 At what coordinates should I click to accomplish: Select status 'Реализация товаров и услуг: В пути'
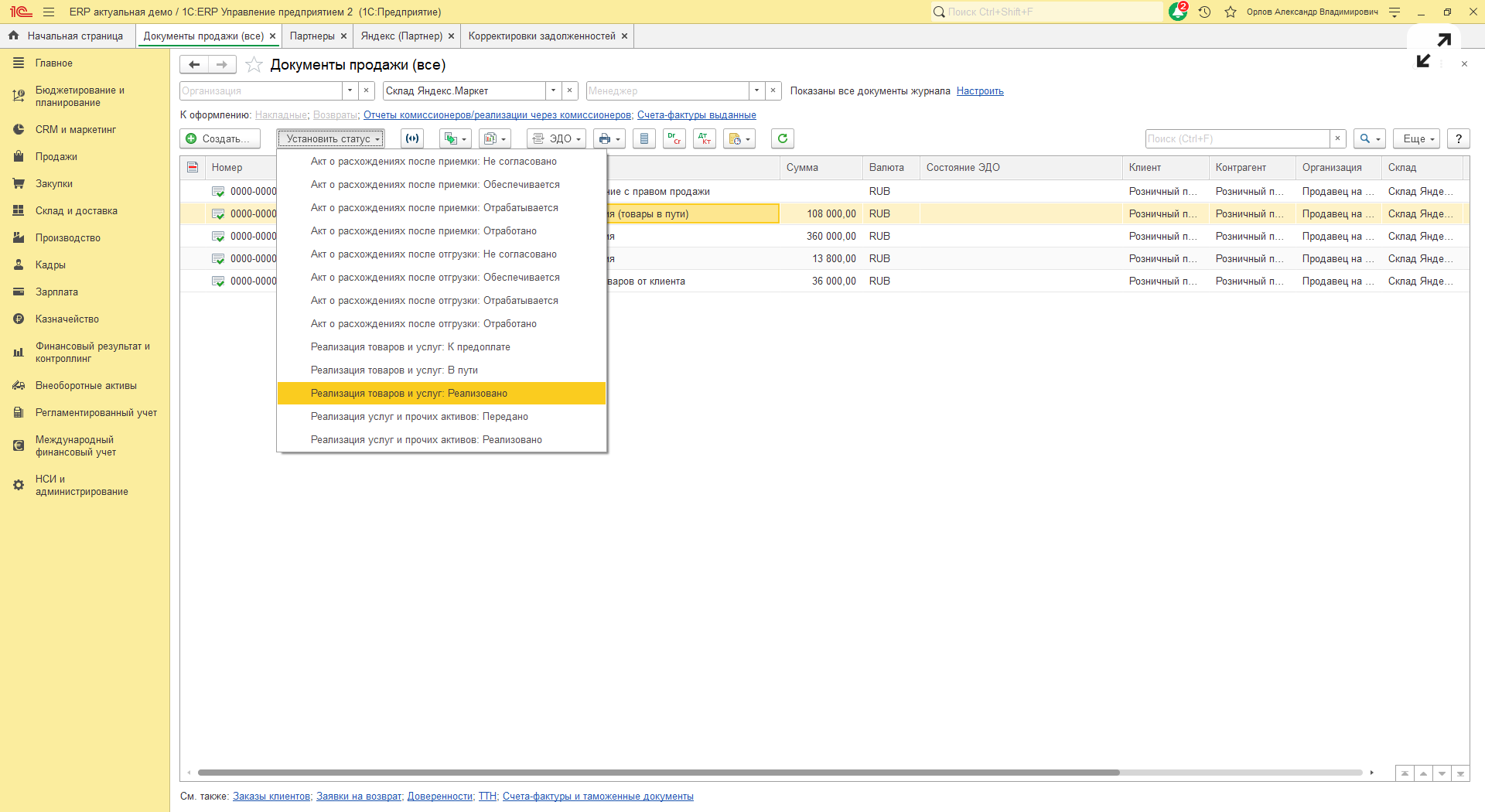[394, 370]
